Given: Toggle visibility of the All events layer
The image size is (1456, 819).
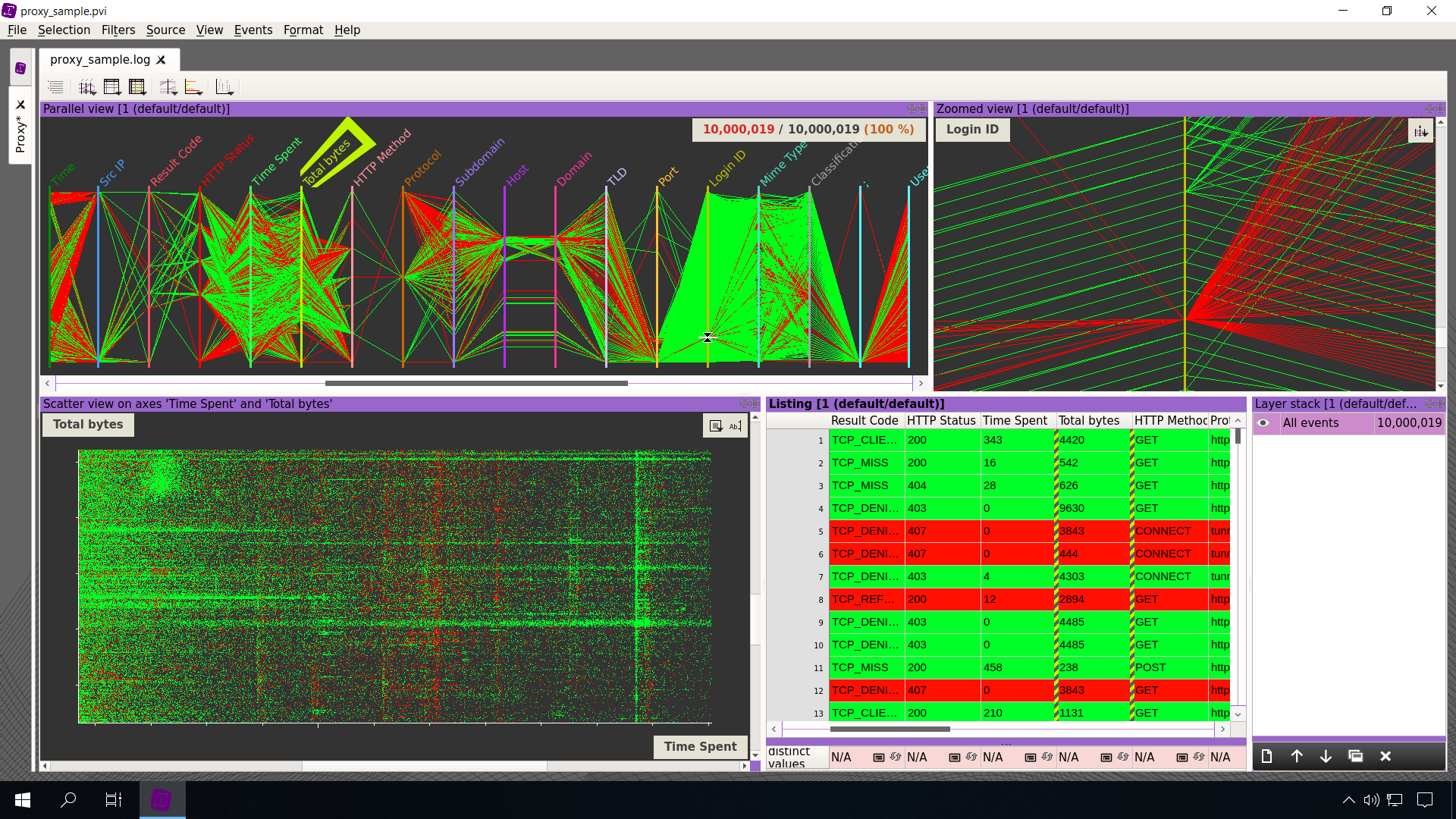Looking at the screenshot, I should pyautogui.click(x=1263, y=423).
